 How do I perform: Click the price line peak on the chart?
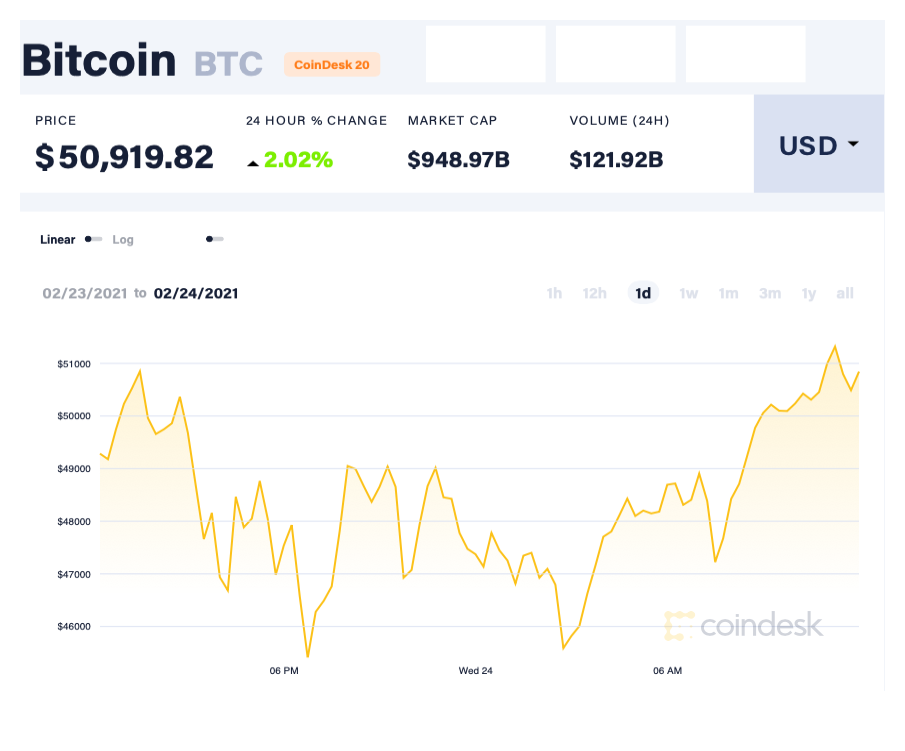tap(836, 345)
